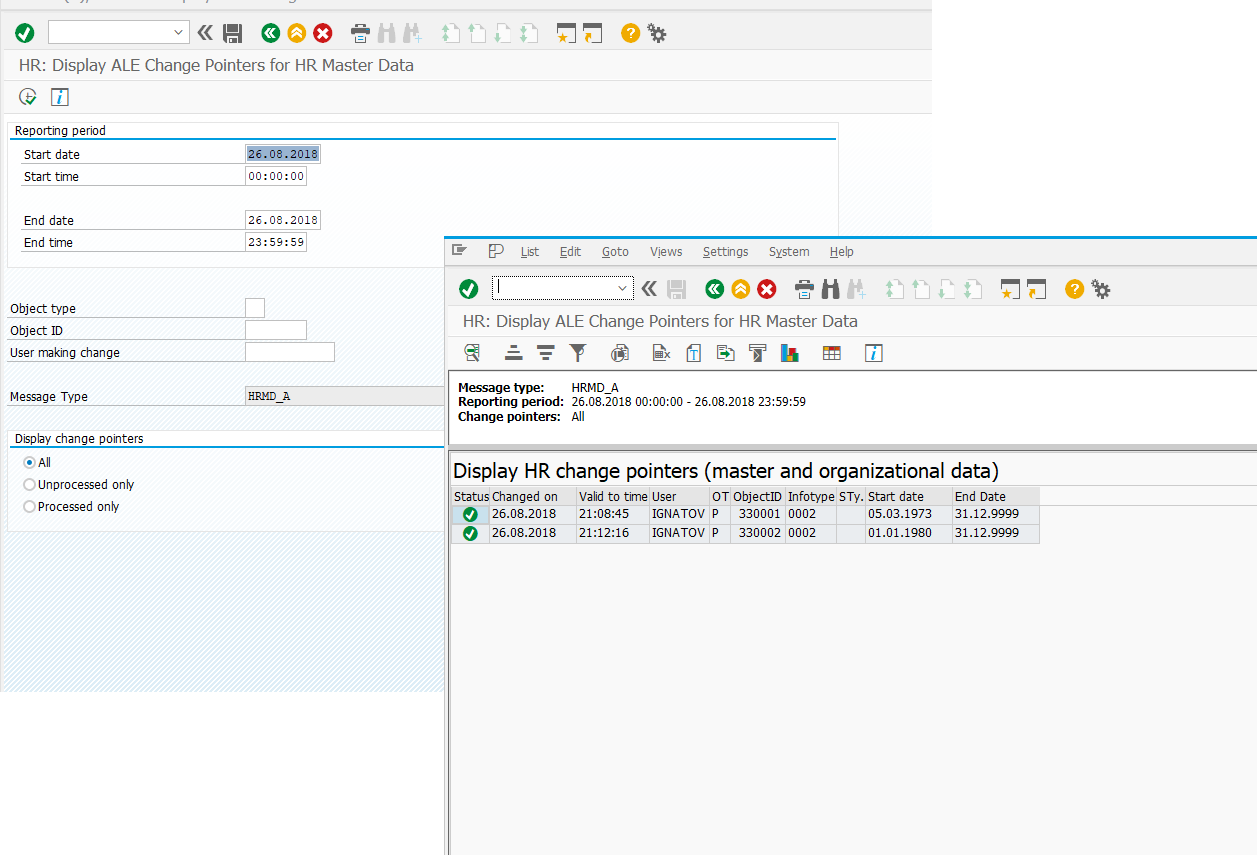Expand the command field dropdown in results window
Screen dimensions: 1257x855
coord(622,289)
